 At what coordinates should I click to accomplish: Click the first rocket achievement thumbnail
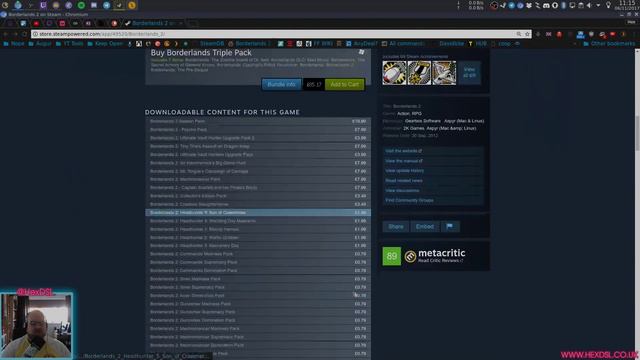point(394,73)
